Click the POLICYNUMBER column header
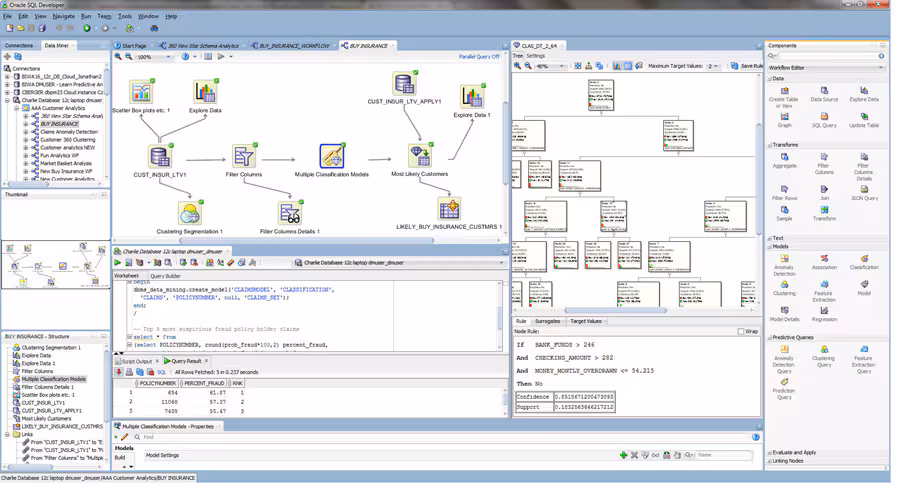This screenshot has height=490, width=898. 157,384
